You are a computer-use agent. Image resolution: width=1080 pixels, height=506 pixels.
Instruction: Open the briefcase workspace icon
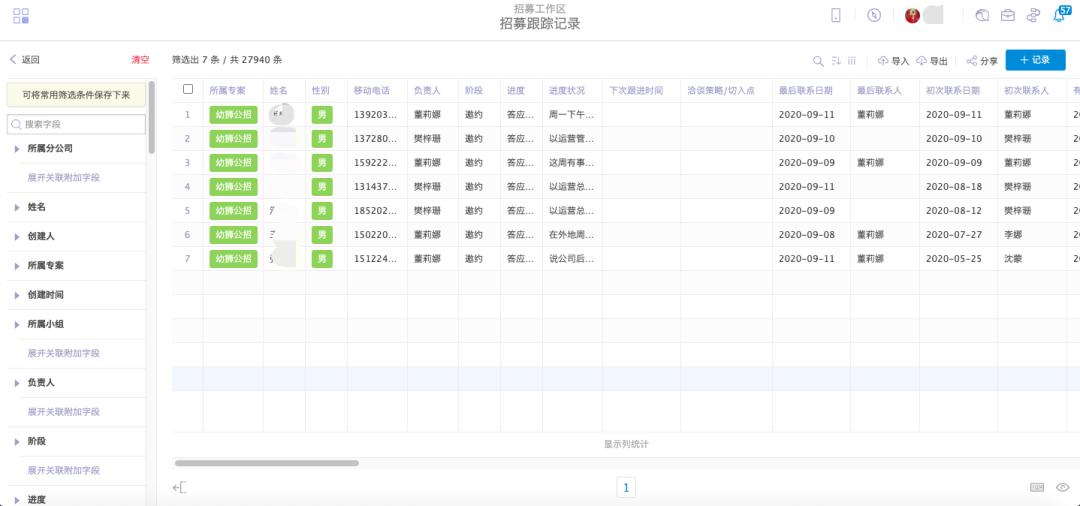(1008, 15)
